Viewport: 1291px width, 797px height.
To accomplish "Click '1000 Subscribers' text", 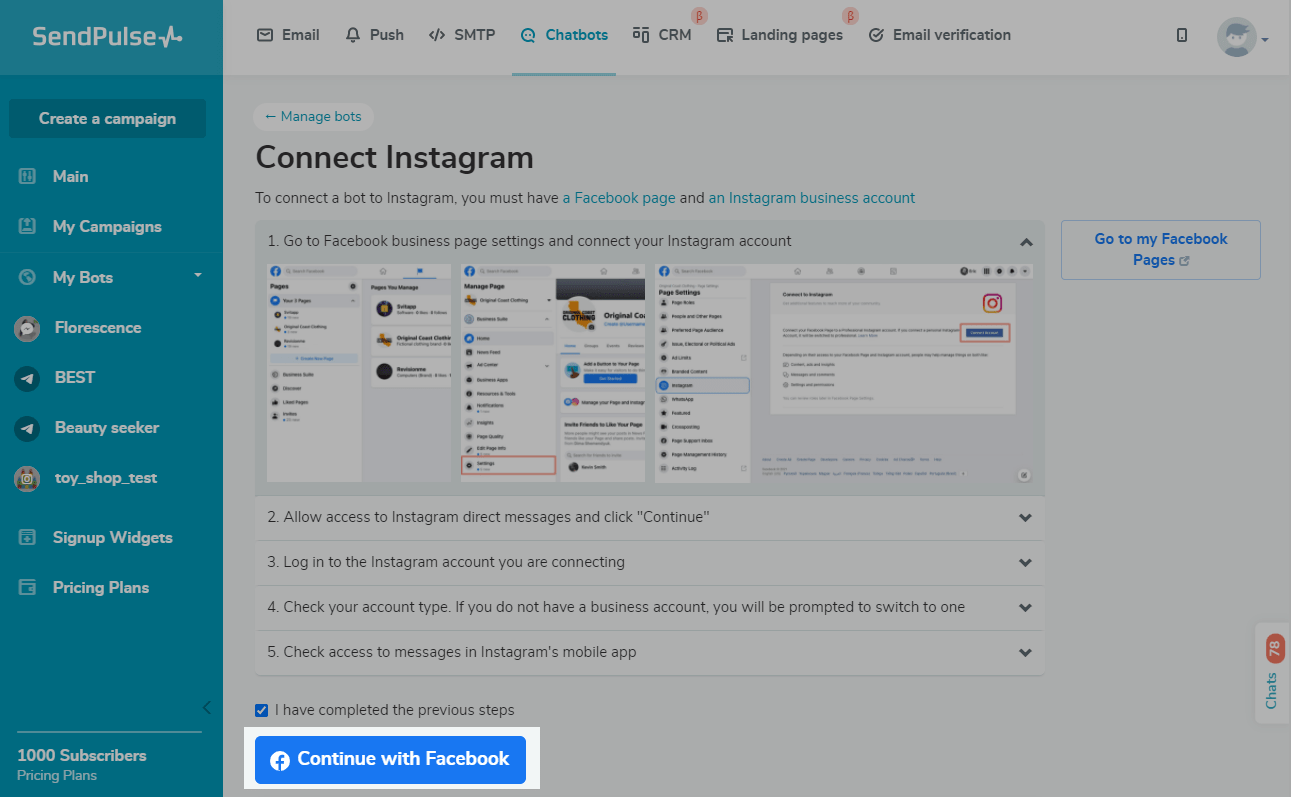I will (82, 755).
